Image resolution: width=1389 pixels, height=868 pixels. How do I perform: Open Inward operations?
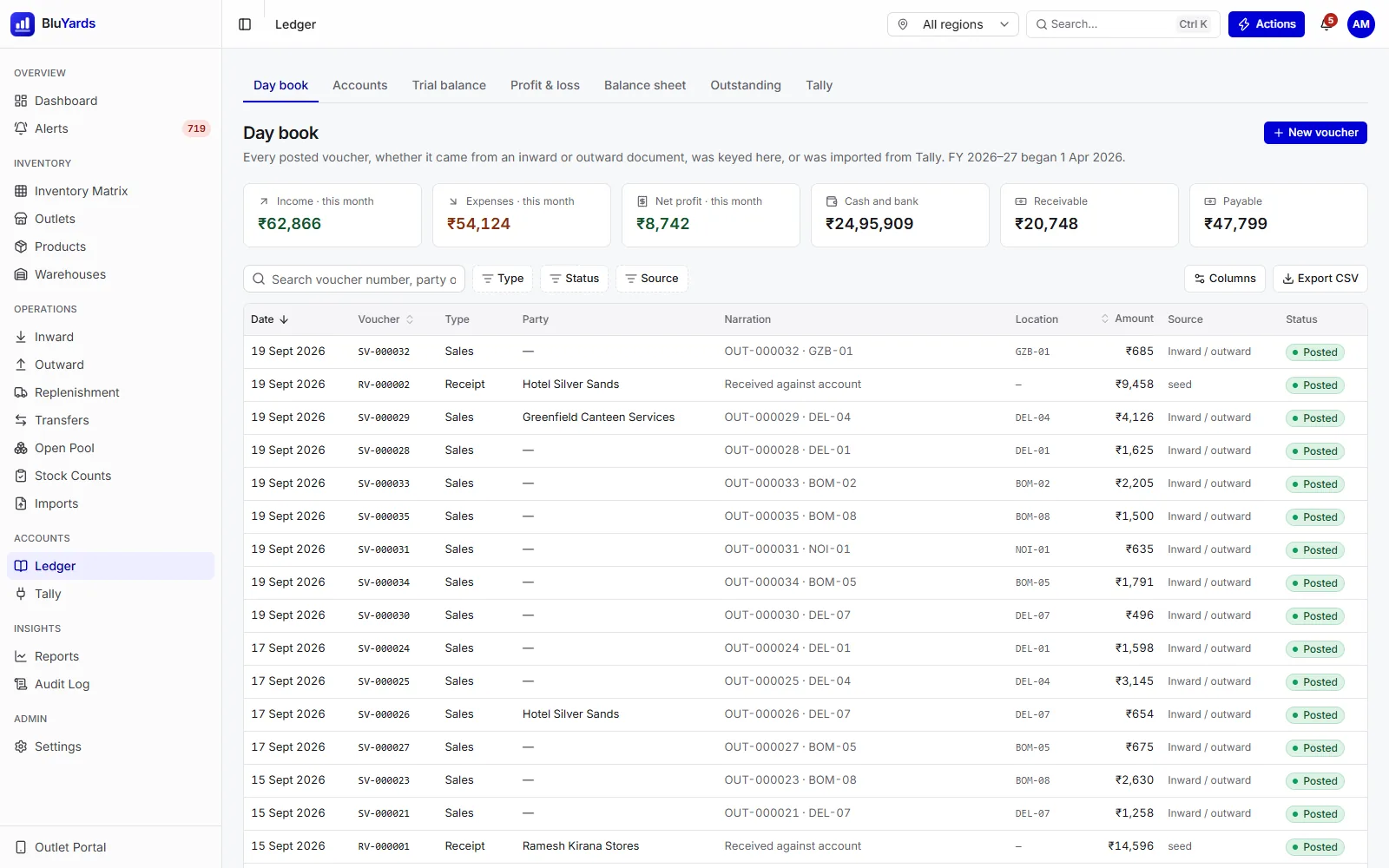click(110, 337)
